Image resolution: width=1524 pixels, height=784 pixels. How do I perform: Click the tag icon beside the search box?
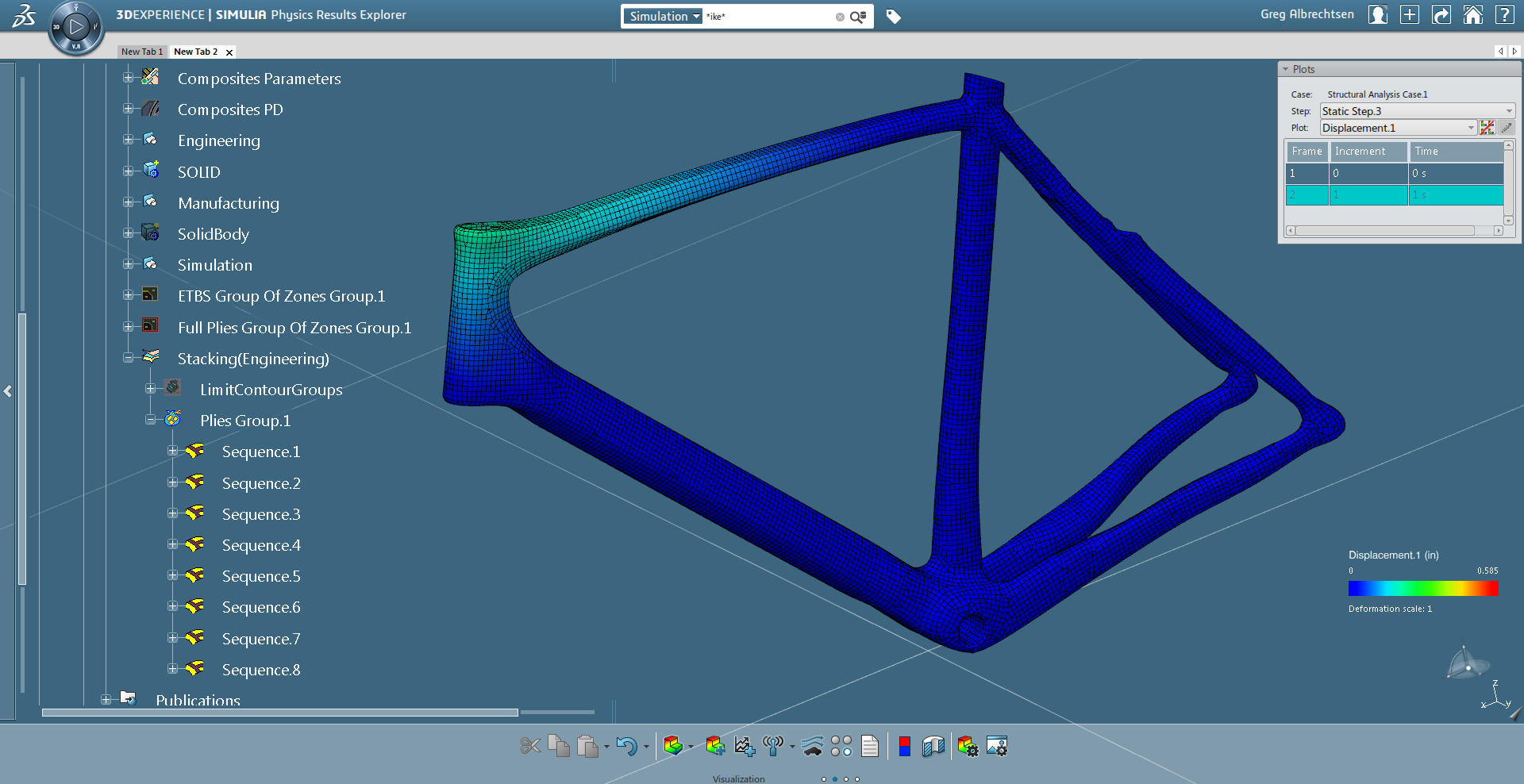pos(893,17)
